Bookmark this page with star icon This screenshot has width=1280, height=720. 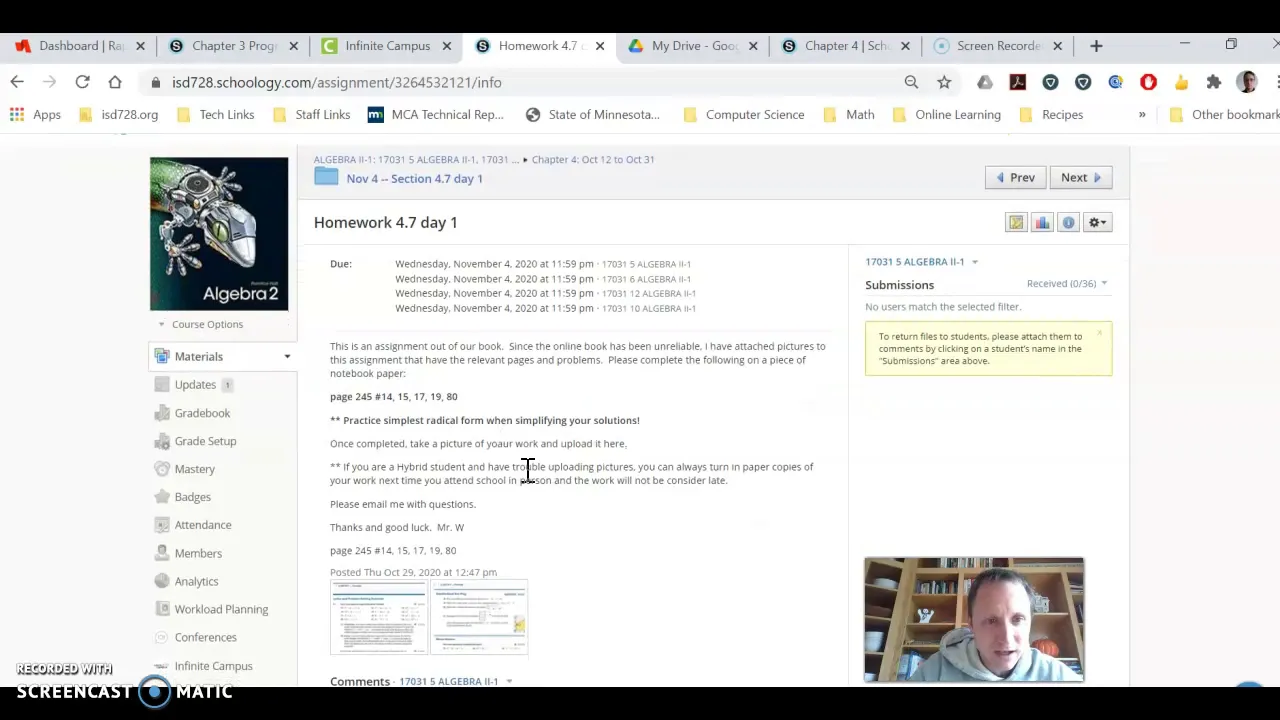(x=944, y=82)
